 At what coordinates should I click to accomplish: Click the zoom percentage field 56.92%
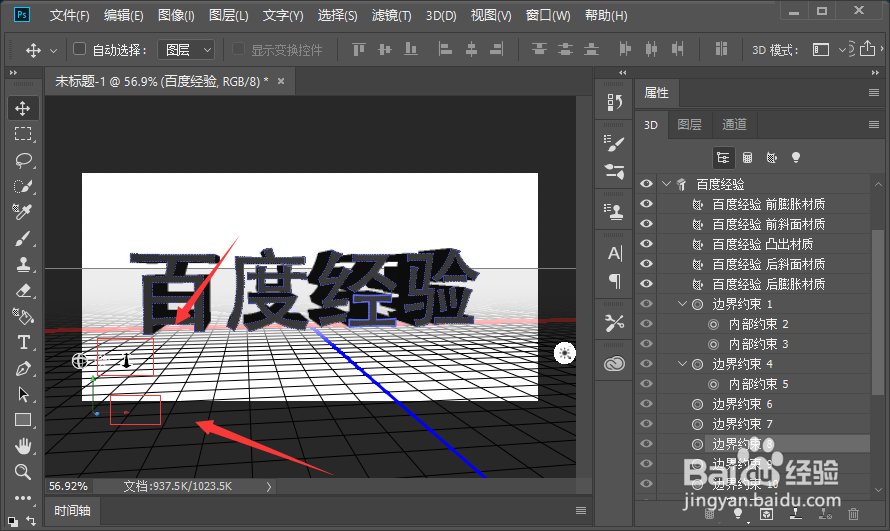click(x=69, y=486)
